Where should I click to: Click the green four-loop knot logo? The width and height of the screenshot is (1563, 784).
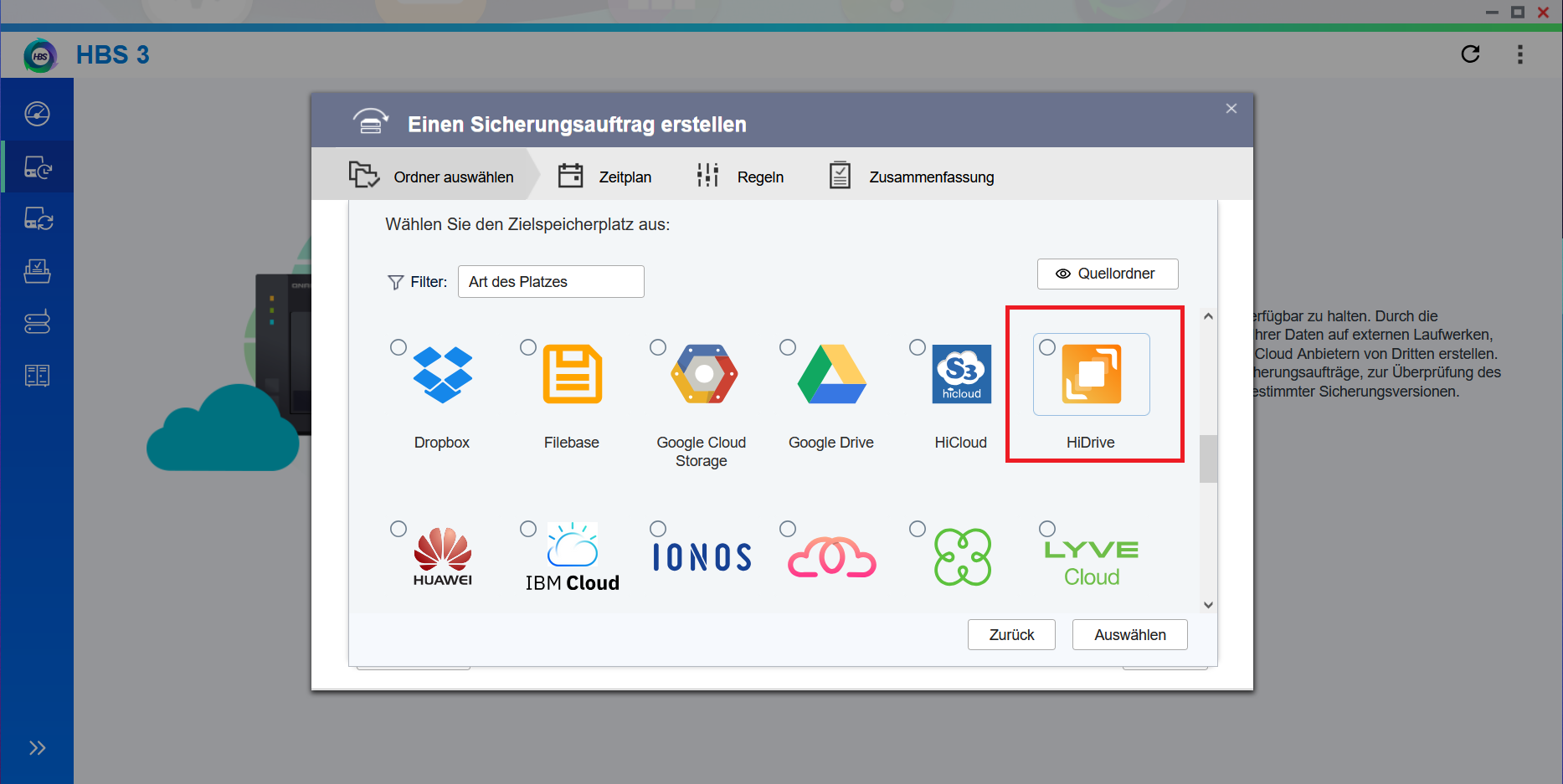(963, 557)
